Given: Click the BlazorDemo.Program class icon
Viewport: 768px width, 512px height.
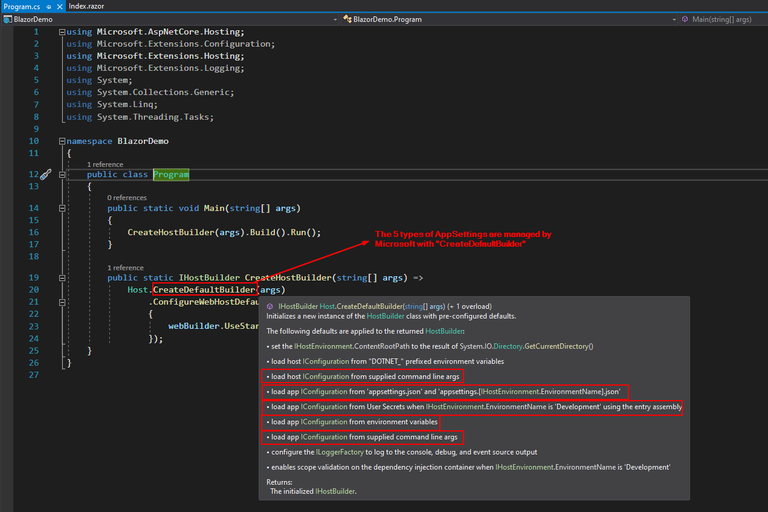Looking at the screenshot, I should (346, 19).
